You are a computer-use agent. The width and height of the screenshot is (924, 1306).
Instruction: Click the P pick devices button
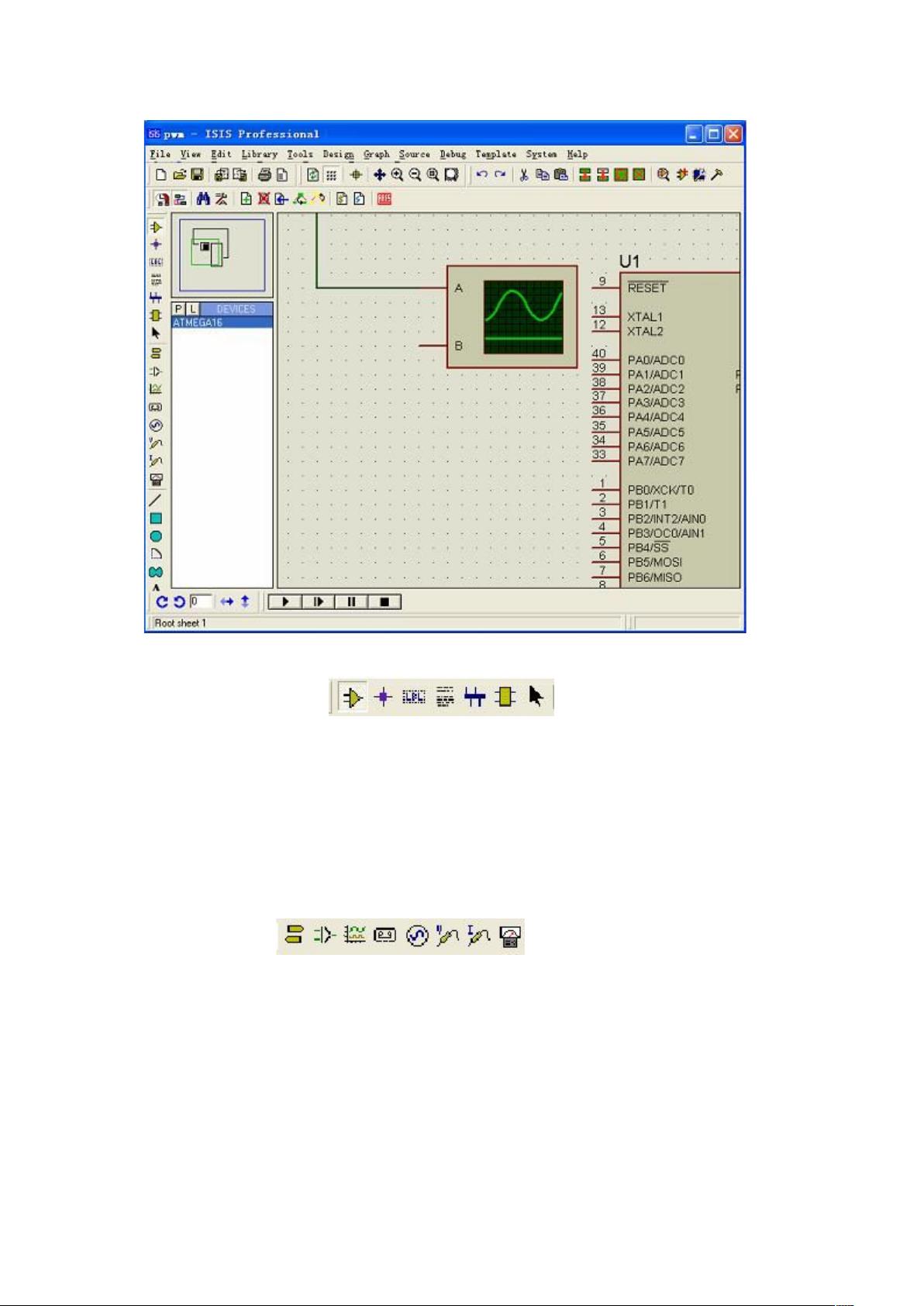(179, 308)
